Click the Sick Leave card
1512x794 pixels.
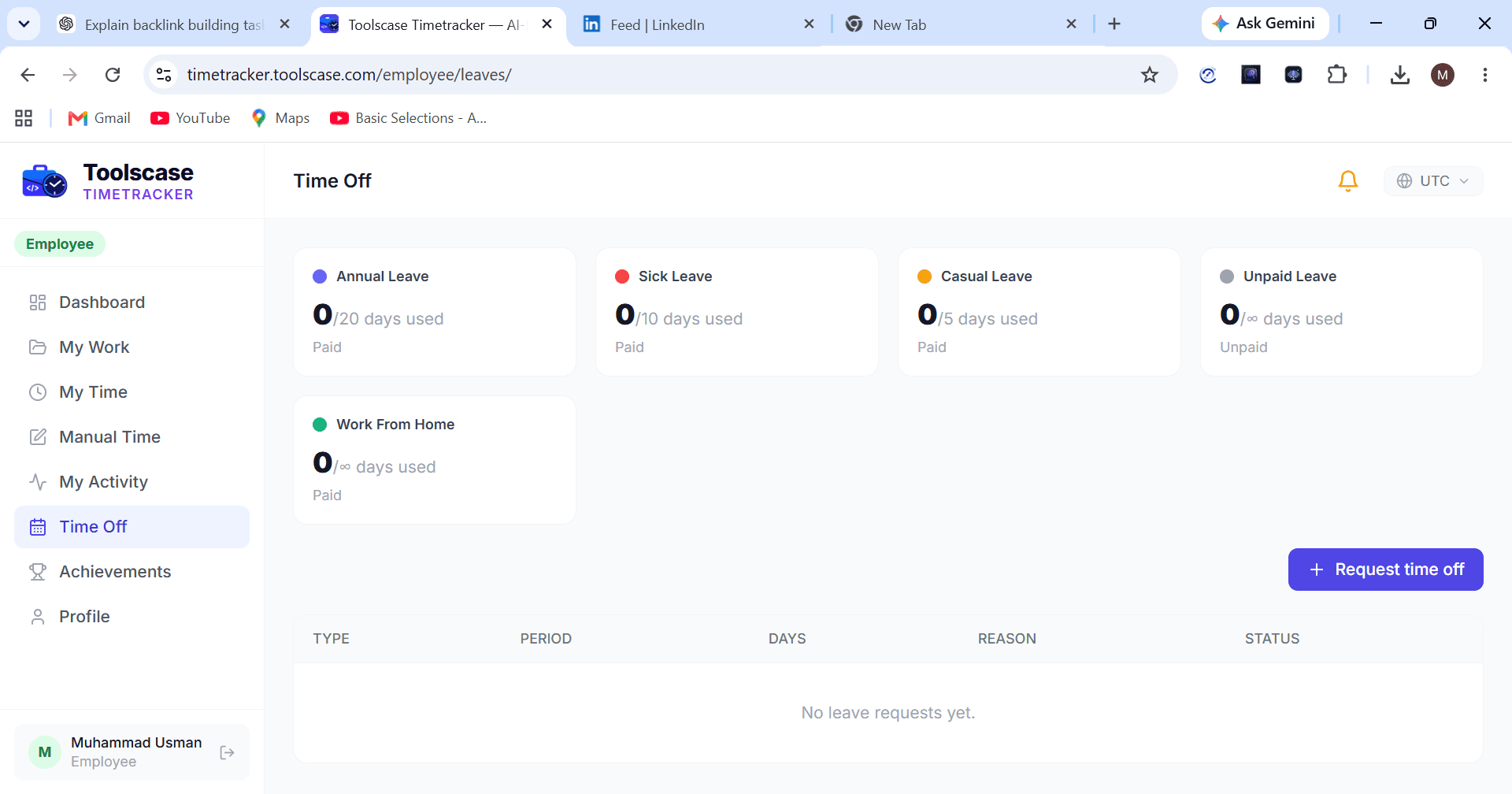pos(737,312)
